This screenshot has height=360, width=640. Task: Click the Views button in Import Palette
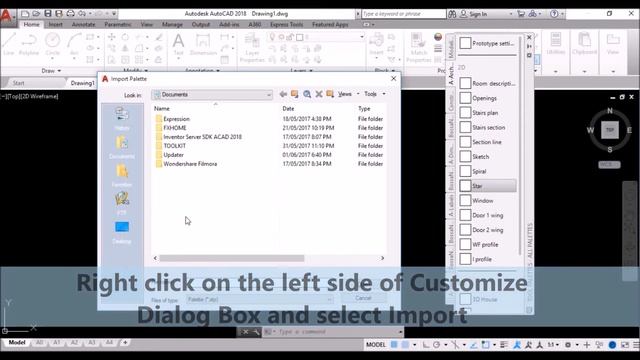[x=344, y=94]
